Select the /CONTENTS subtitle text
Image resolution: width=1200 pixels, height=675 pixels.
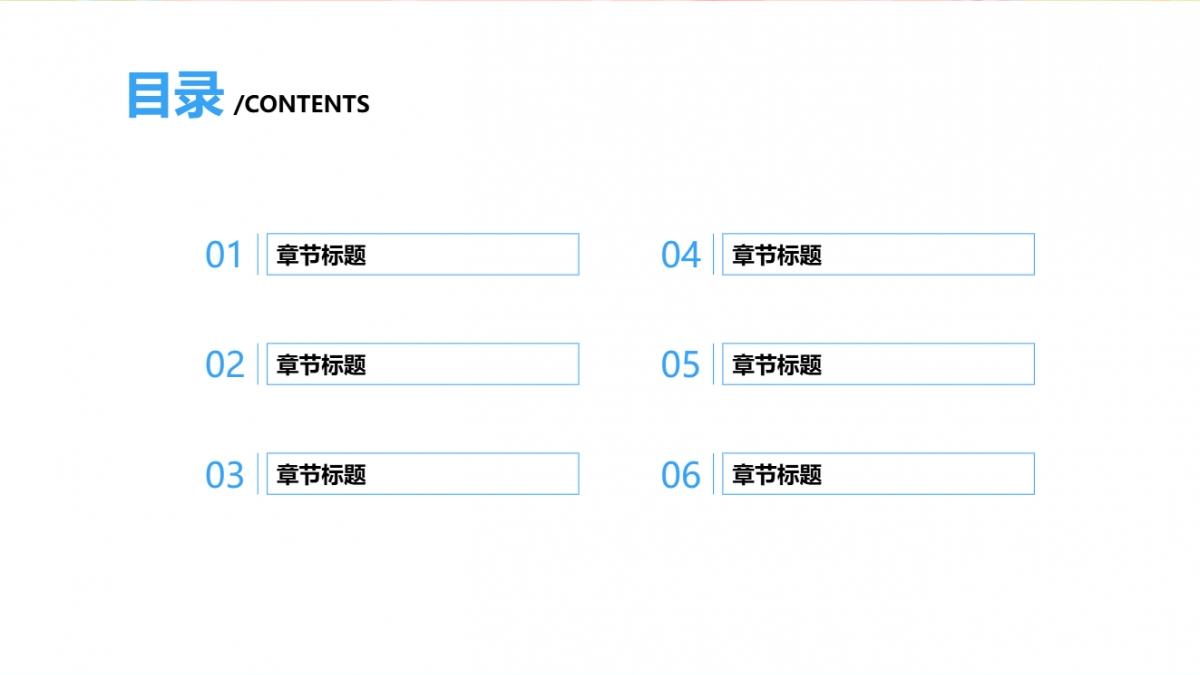pos(301,104)
